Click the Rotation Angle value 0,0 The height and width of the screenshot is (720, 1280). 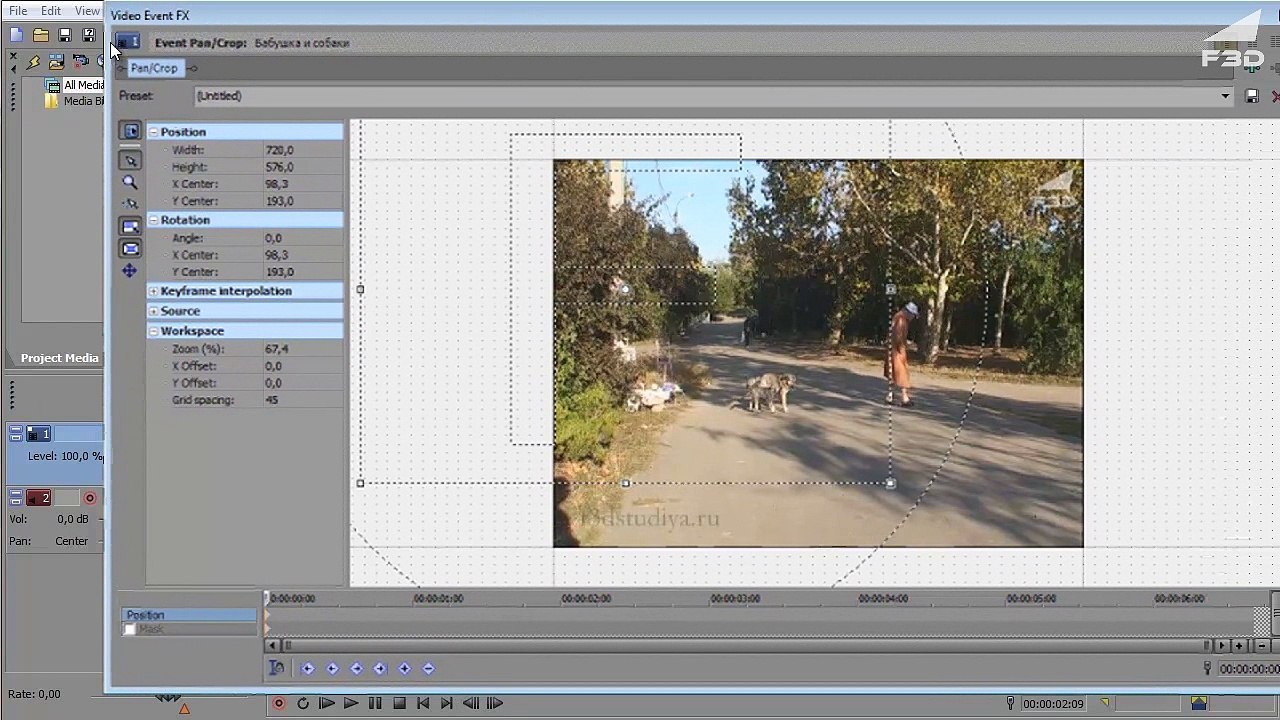click(273, 238)
